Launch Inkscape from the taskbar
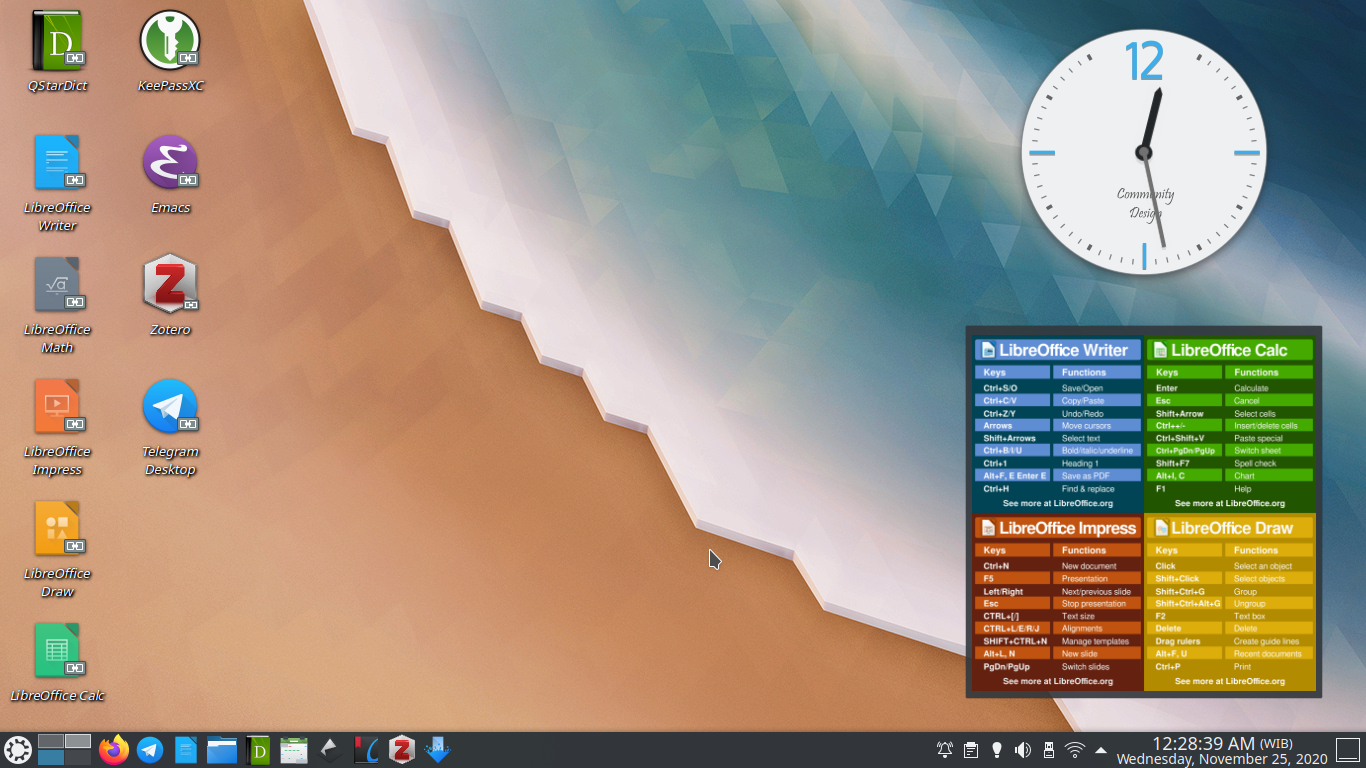The image size is (1366, 768). (x=330, y=750)
